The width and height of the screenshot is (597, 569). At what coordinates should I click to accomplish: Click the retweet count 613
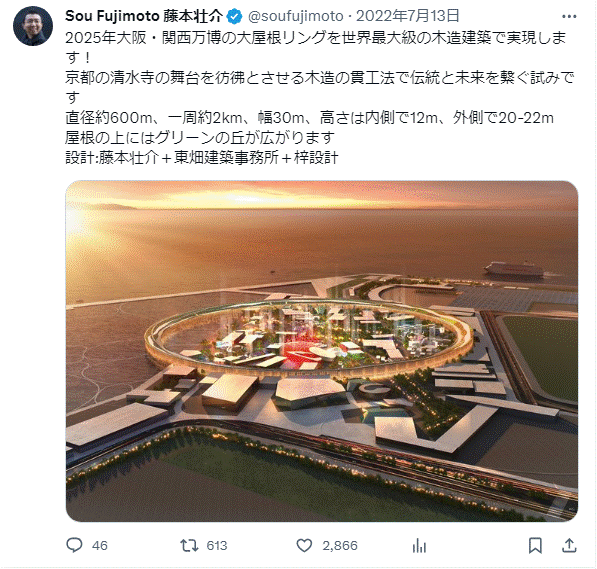(x=217, y=546)
